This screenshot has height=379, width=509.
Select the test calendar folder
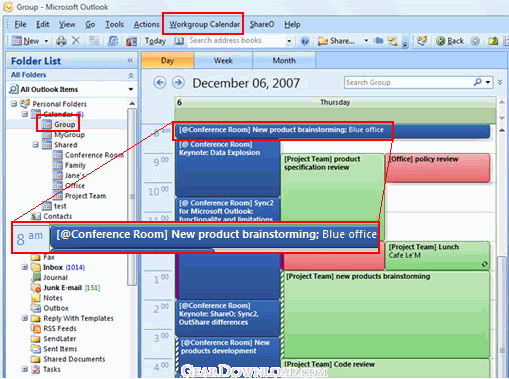[54, 206]
